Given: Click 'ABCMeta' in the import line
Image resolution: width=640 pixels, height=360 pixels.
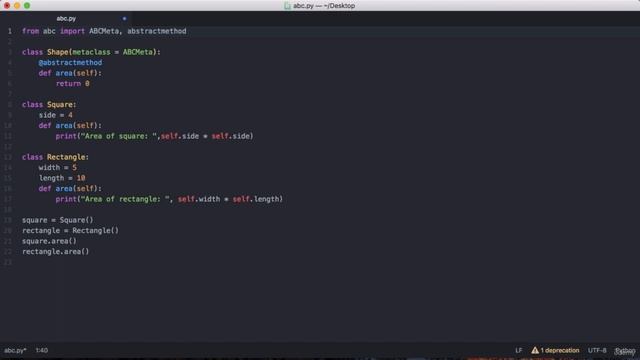Looking at the screenshot, I should pyautogui.click(x=104, y=31).
